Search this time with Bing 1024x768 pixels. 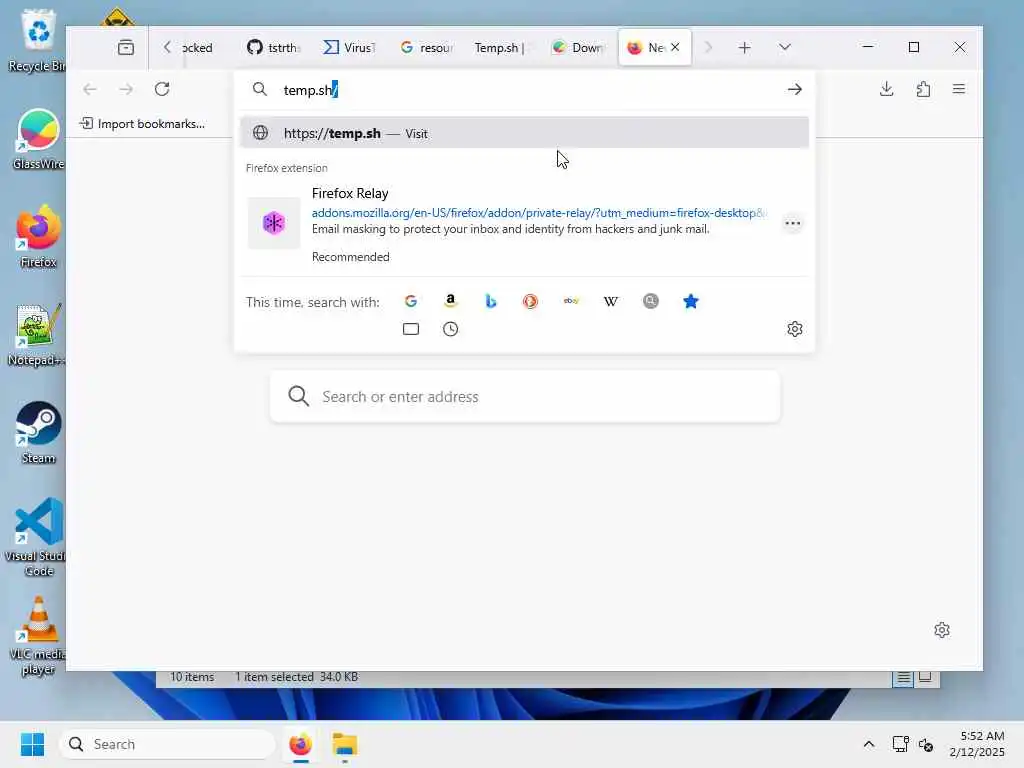pos(490,301)
